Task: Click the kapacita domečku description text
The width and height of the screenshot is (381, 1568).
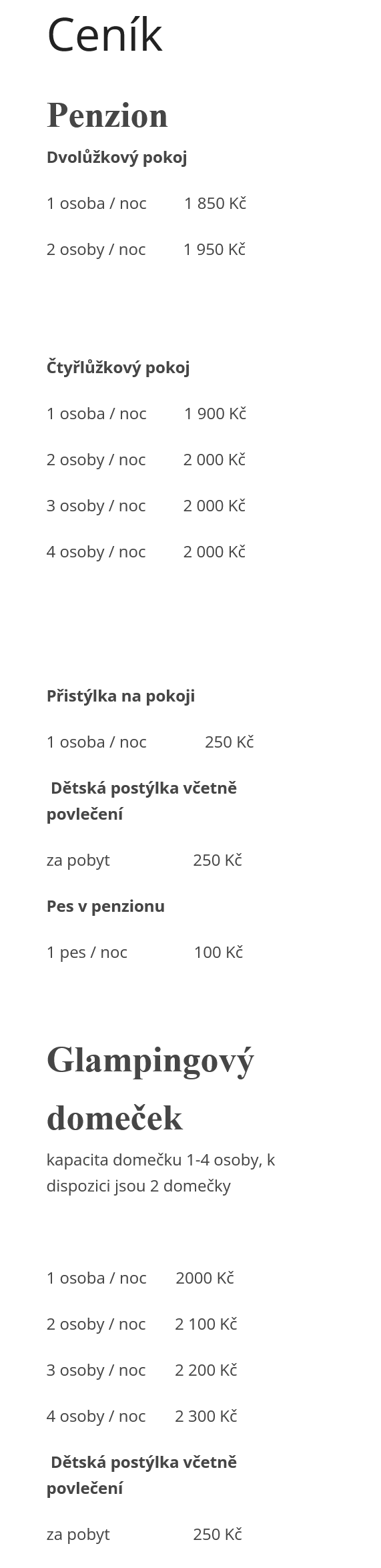Action: tap(161, 1173)
